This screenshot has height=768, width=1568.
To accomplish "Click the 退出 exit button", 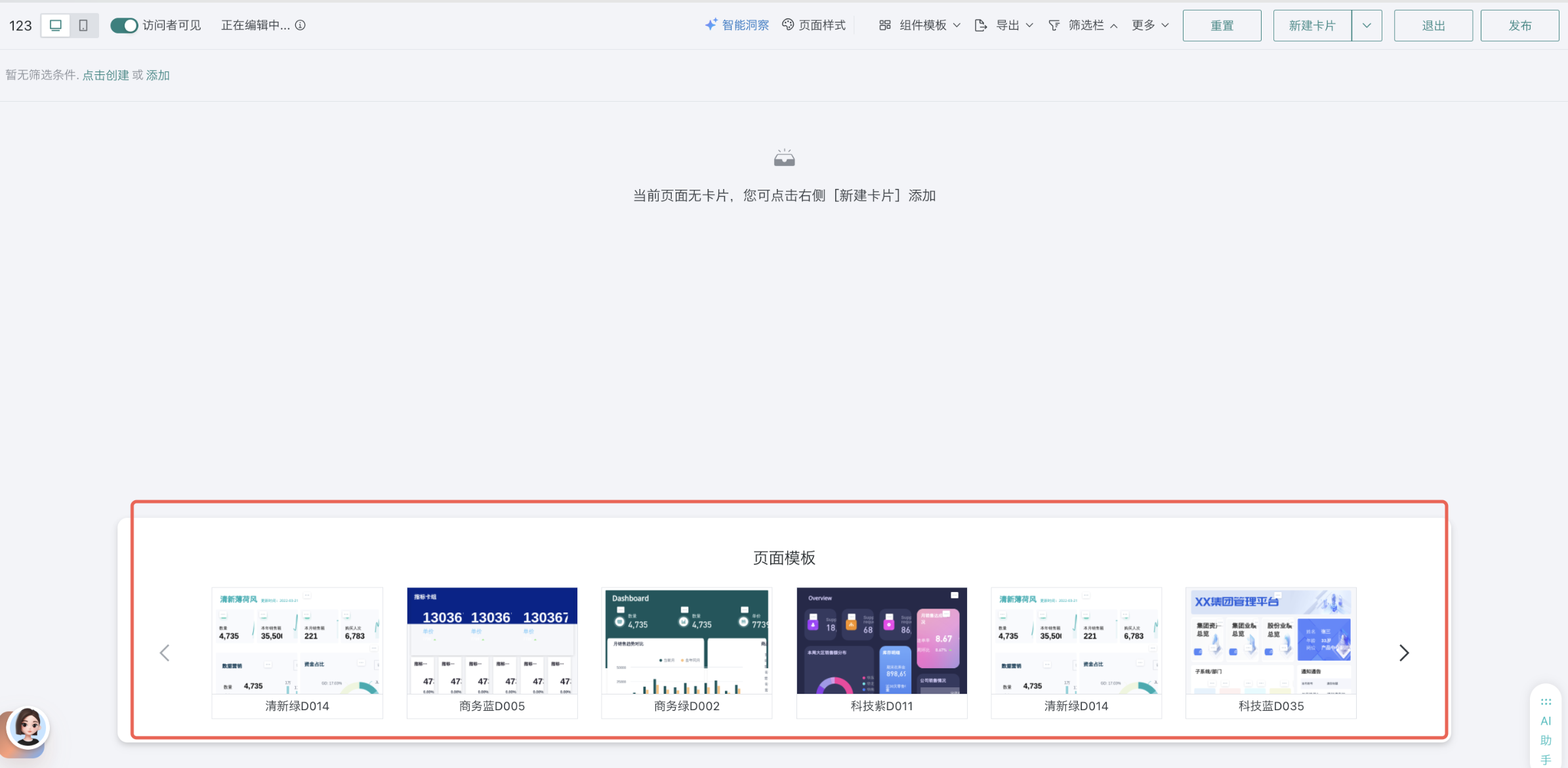I will 1433,26.
